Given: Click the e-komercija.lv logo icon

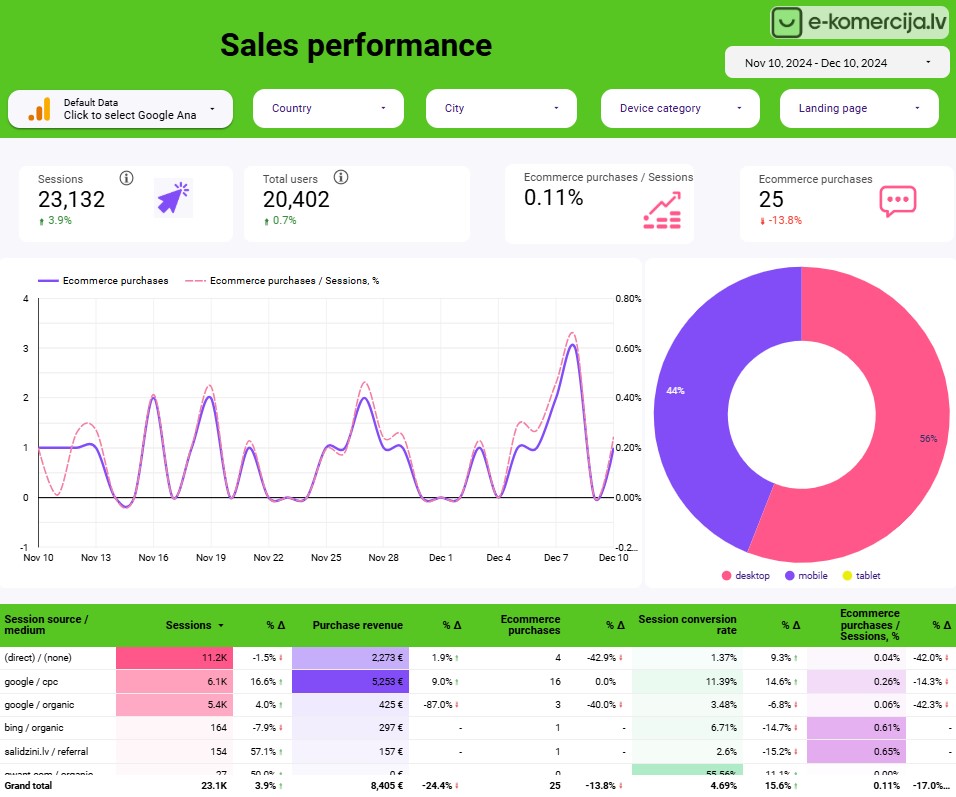Looking at the screenshot, I should click(788, 22).
